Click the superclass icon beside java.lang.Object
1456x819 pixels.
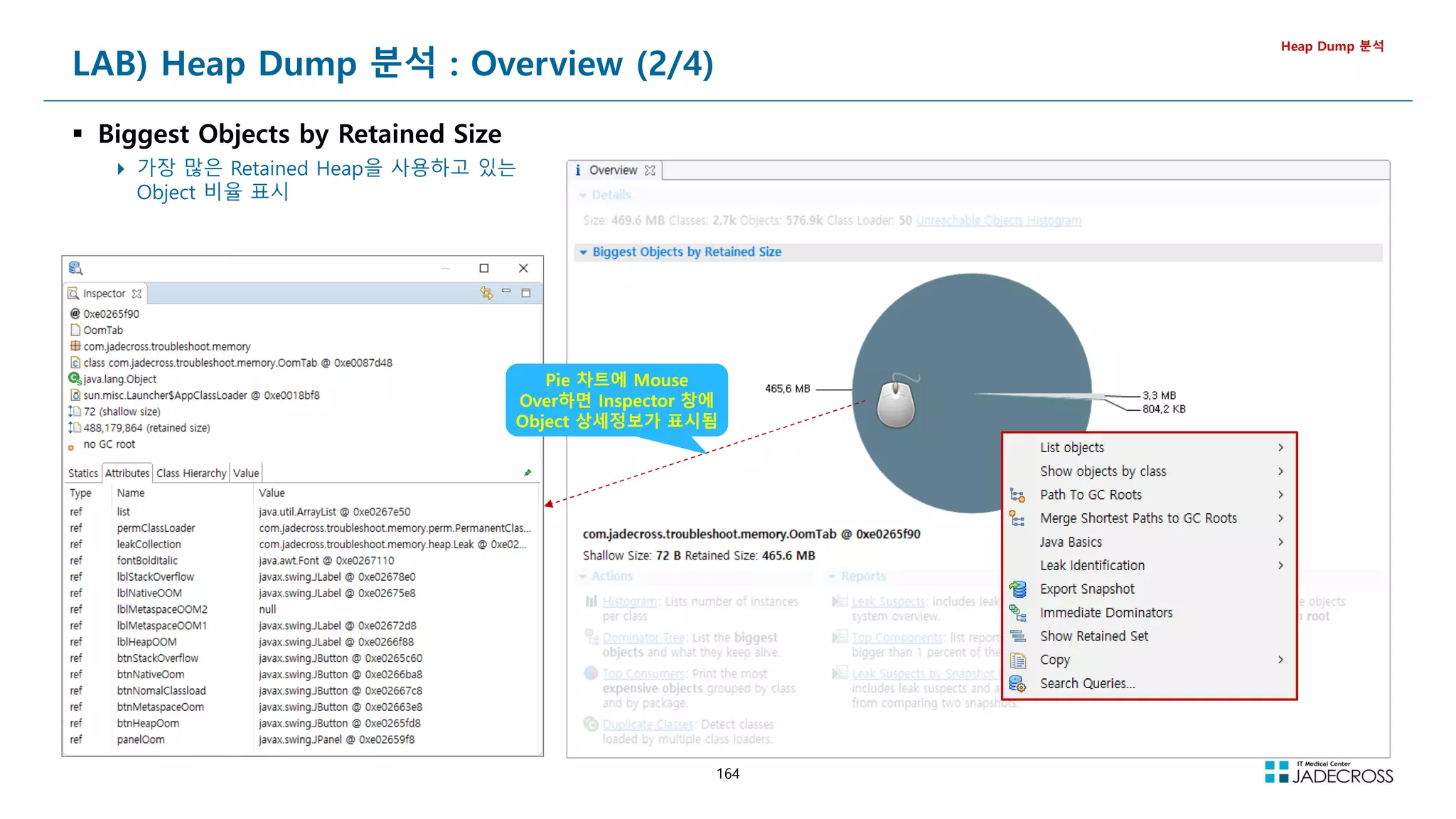tap(75, 379)
